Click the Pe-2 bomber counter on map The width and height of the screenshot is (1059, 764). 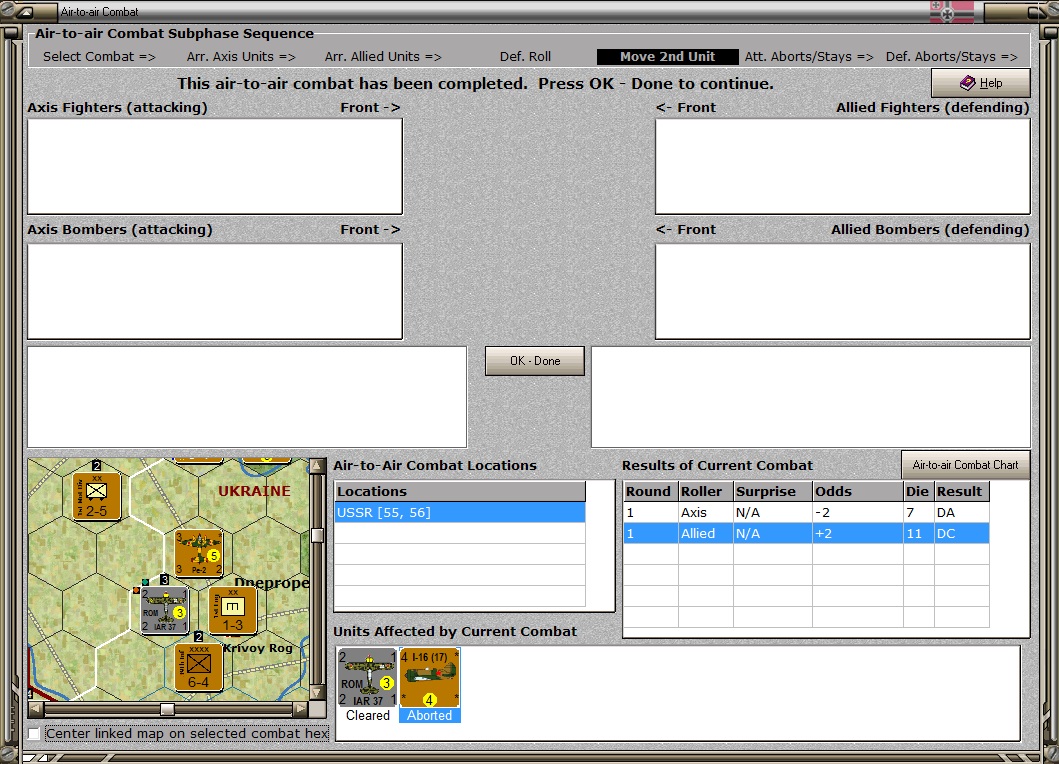coord(199,553)
